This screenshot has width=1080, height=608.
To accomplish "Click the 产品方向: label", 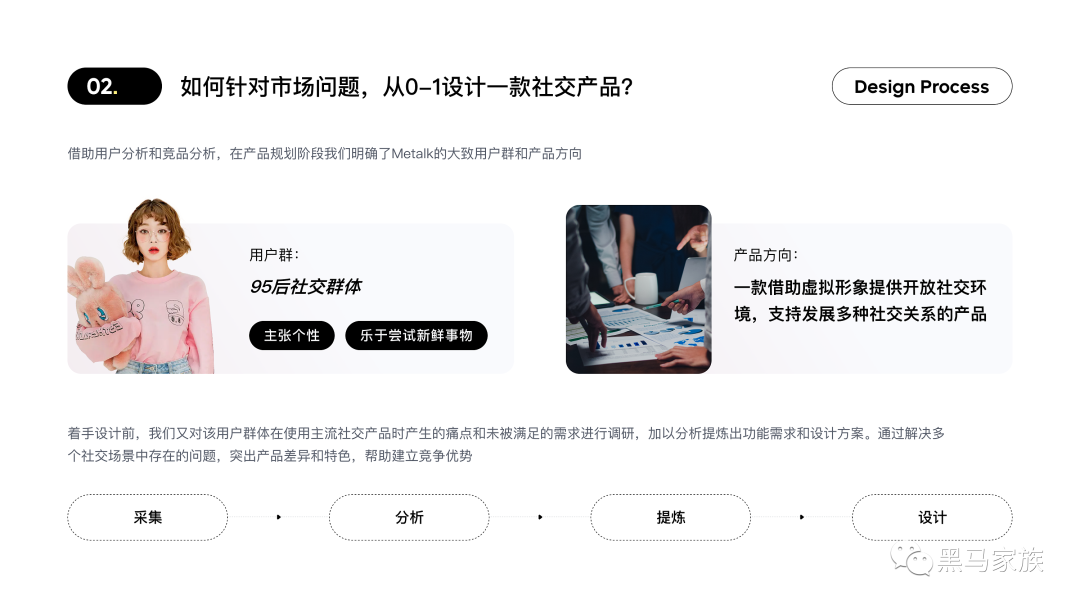I will pos(765,255).
